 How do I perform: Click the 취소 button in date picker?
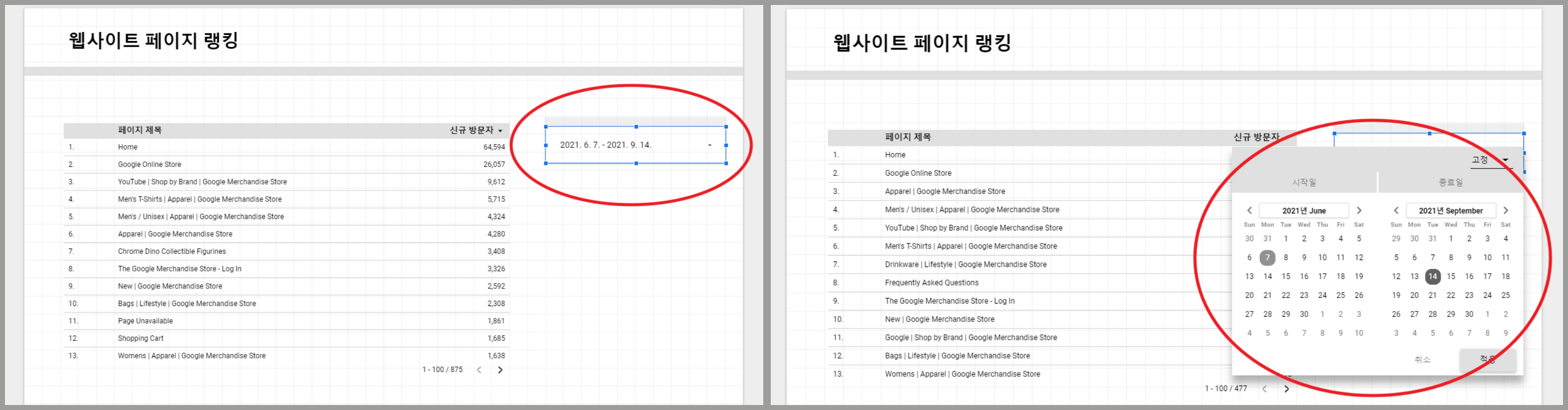(1422, 359)
